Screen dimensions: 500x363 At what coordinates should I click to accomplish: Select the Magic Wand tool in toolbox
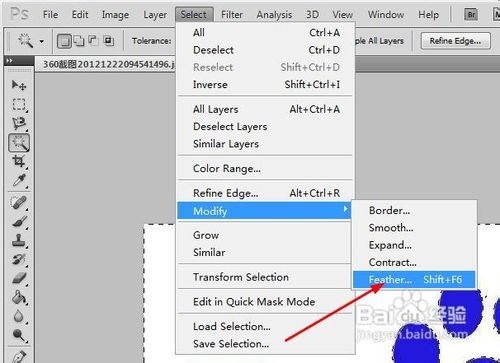coord(19,143)
